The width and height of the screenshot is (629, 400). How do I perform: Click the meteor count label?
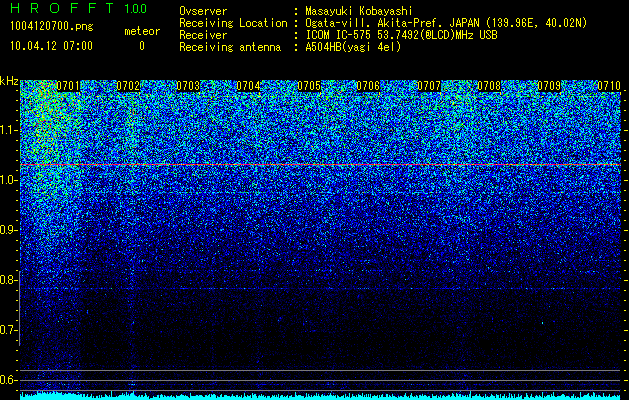point(142,31)
